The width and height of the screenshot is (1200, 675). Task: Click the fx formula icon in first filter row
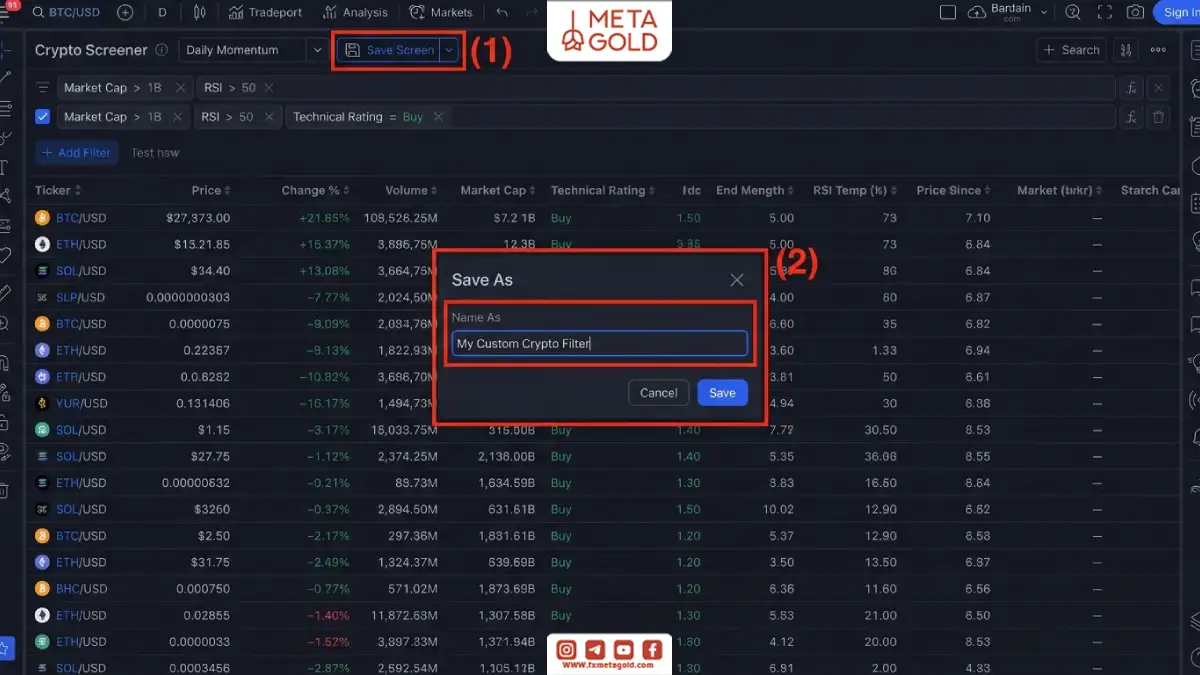(x=1131, y=88)
